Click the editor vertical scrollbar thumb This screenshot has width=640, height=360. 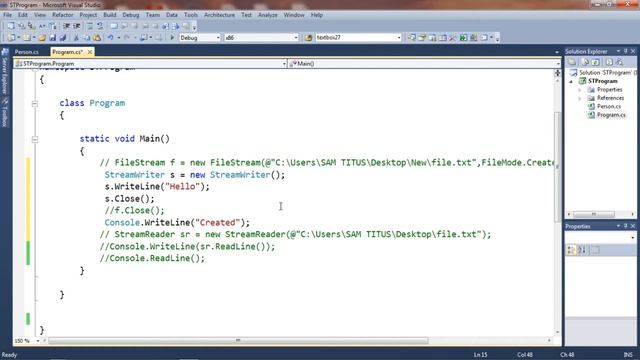click(x=557, y=167)
